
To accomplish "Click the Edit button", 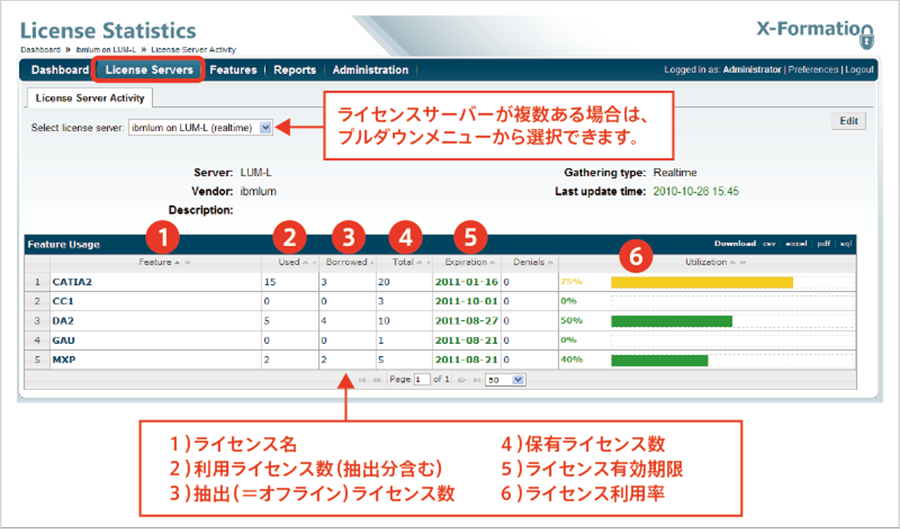I will (x=849, y=121).
